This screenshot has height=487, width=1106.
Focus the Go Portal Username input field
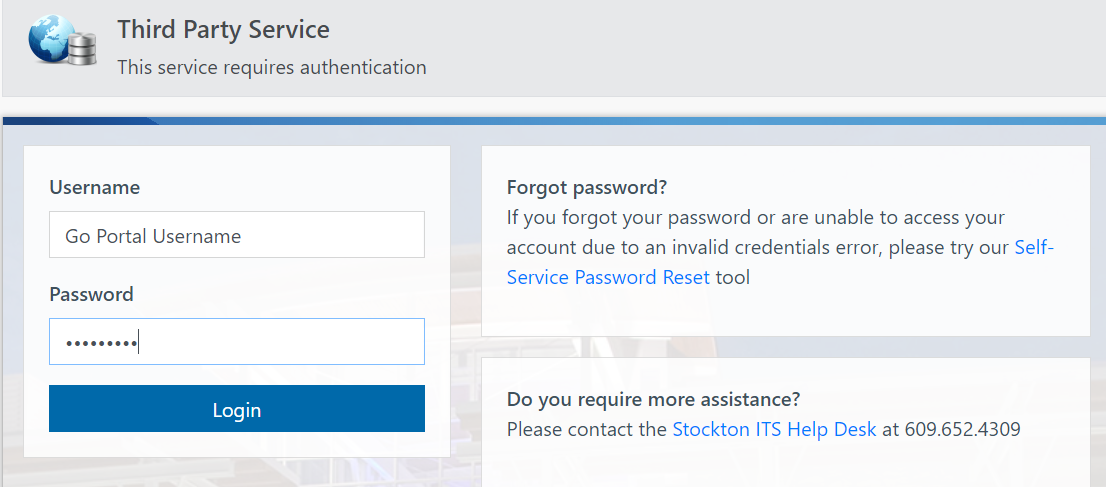[237, 234]
